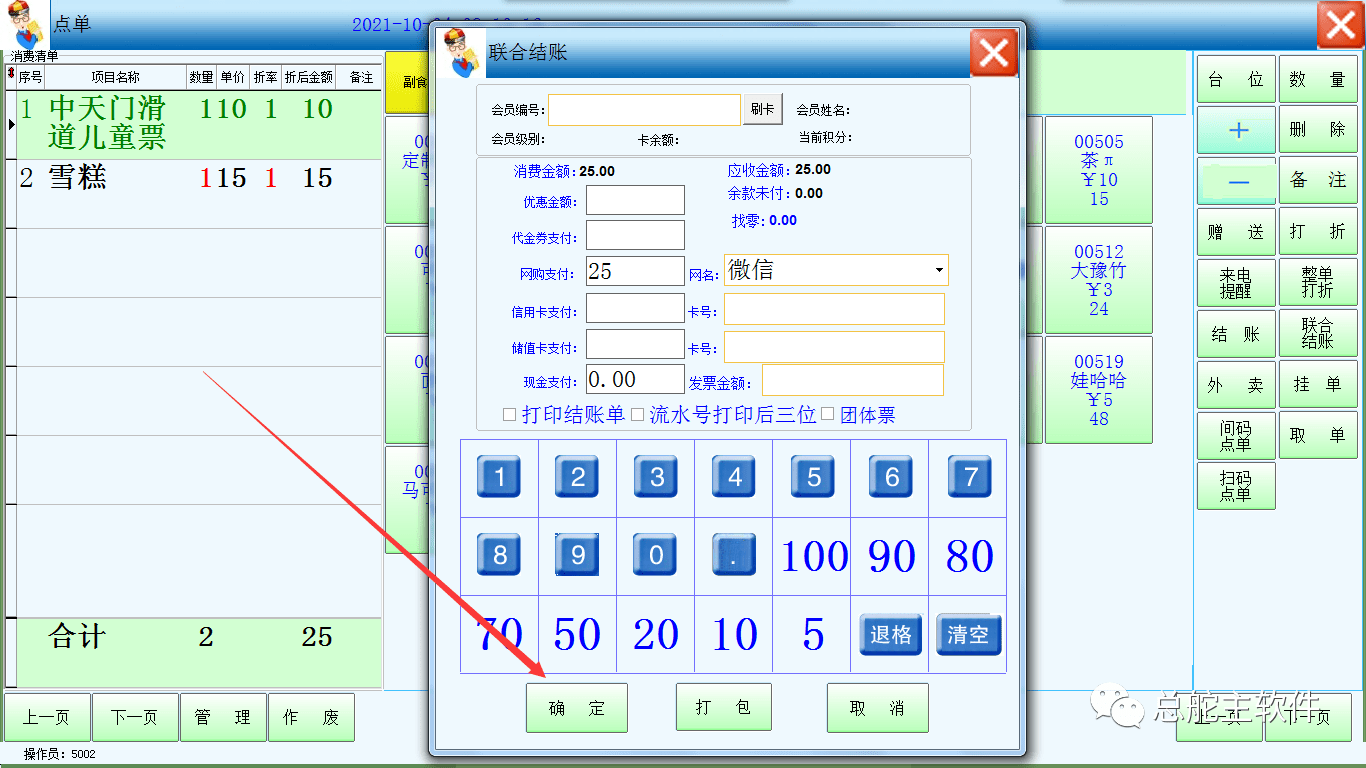Choose quick amount 20

point(656,634)
